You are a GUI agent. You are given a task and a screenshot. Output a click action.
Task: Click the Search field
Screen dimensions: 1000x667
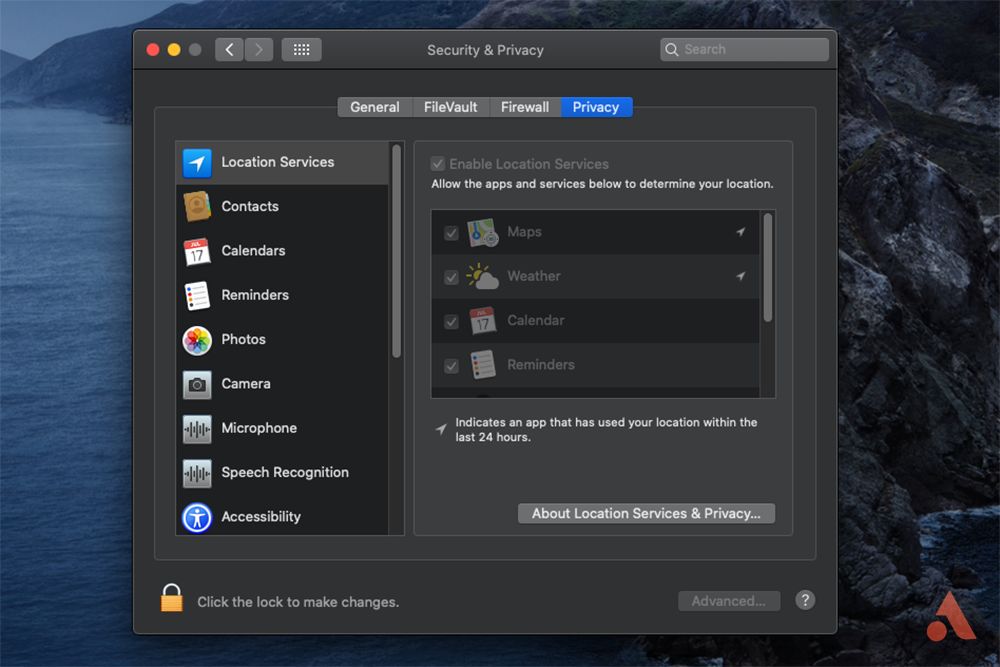pyautogui.click(x=744, y=50)
